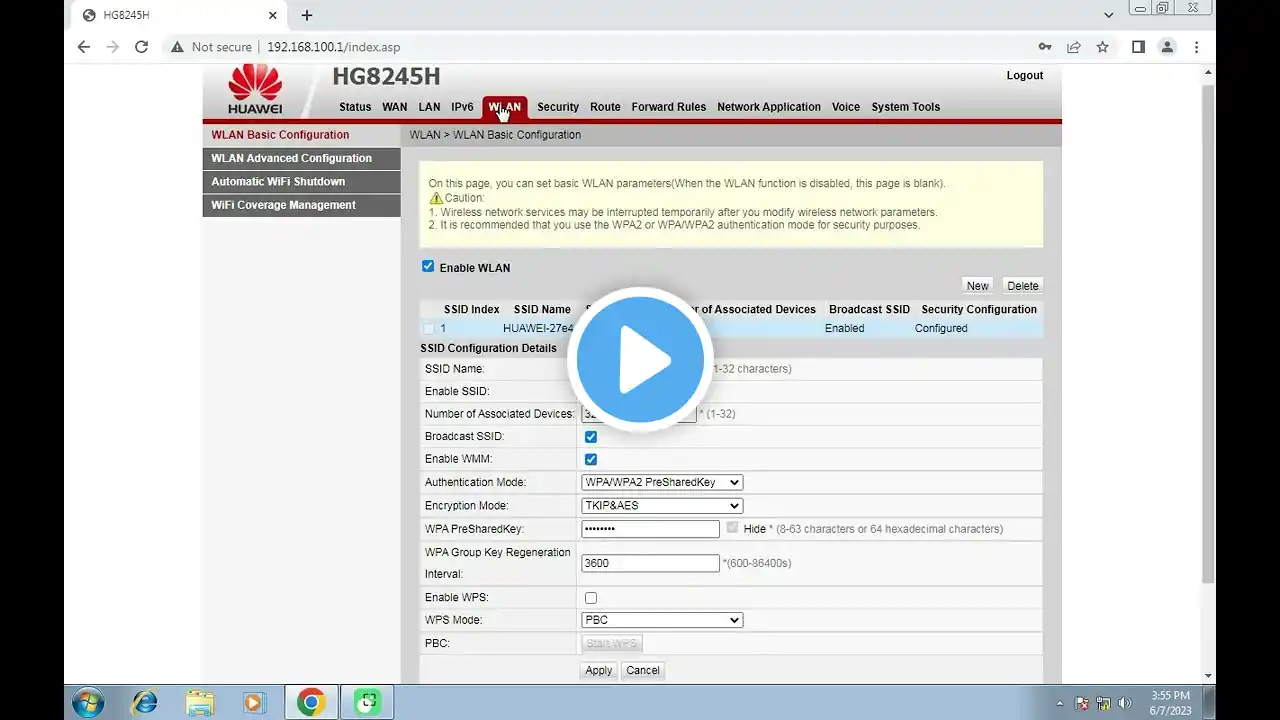Click the network tray icon

point(1104,704)
